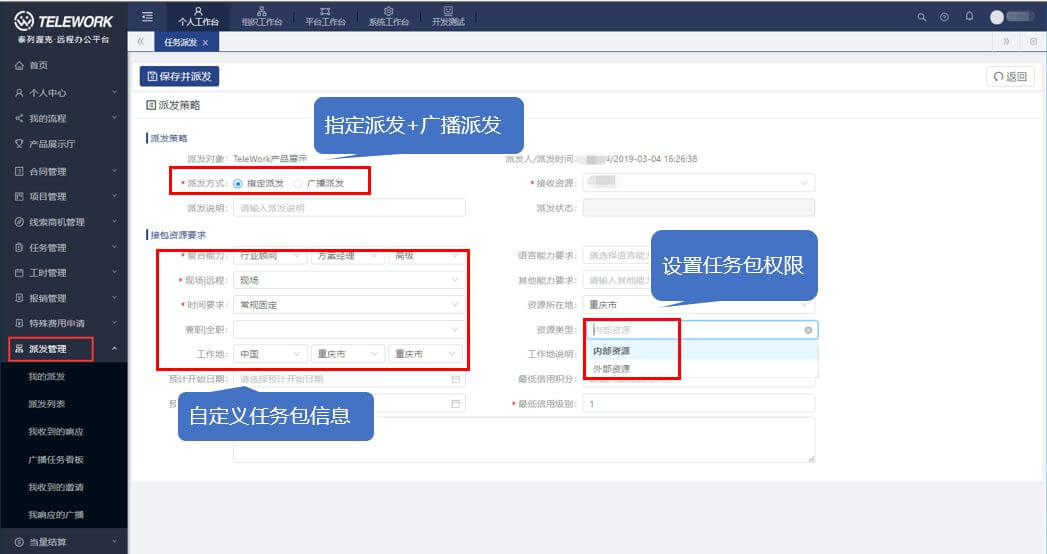Choose 外部资源 from the dropdown list
This screenshot has width=1047, height=554.
611,369
